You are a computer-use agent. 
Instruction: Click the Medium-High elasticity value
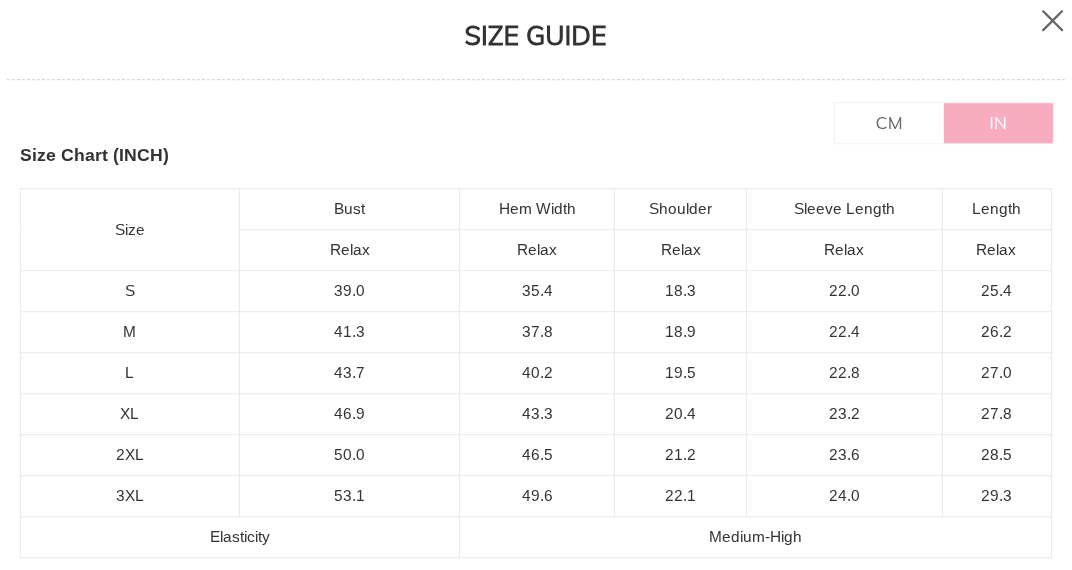point(755,537)
